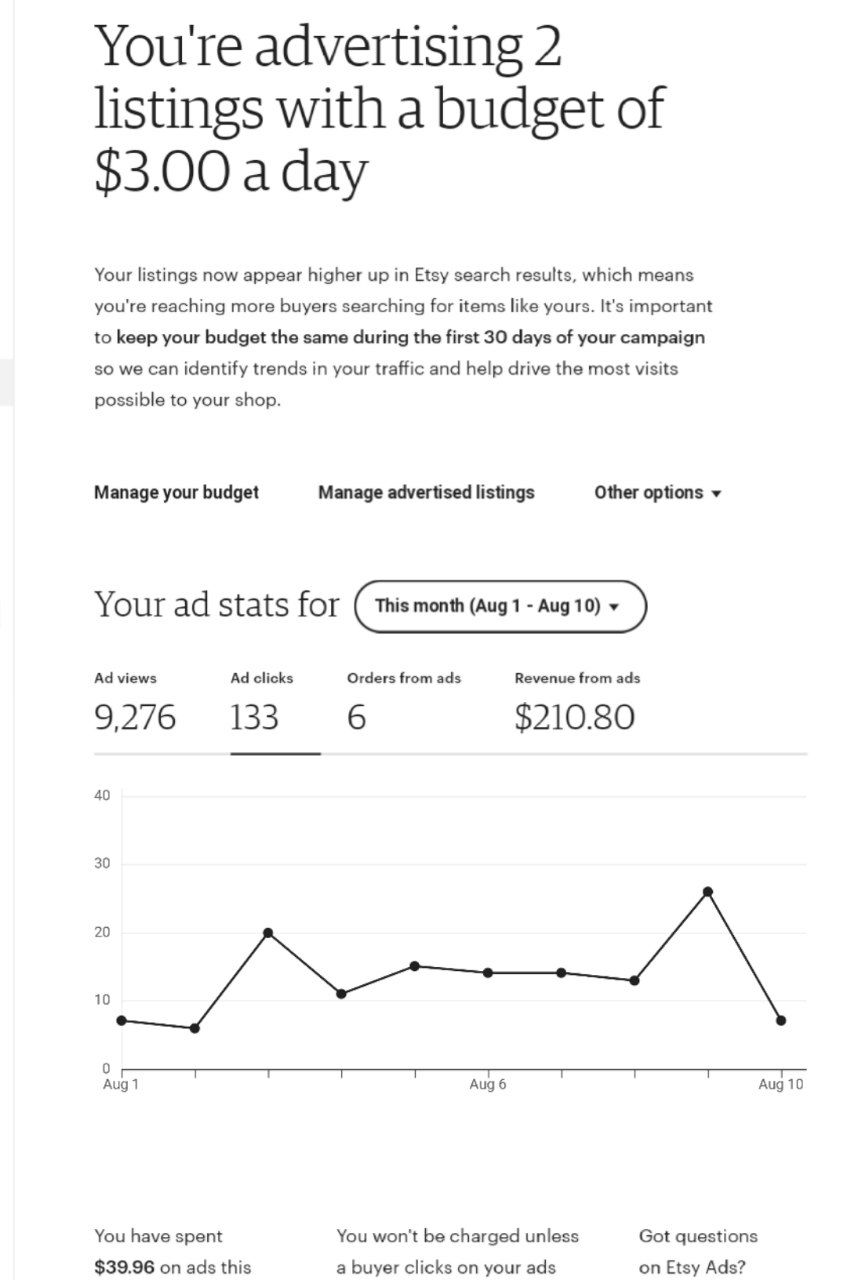
Task: Click the Aug 10 data point on chart
Action: point(781,1020)
